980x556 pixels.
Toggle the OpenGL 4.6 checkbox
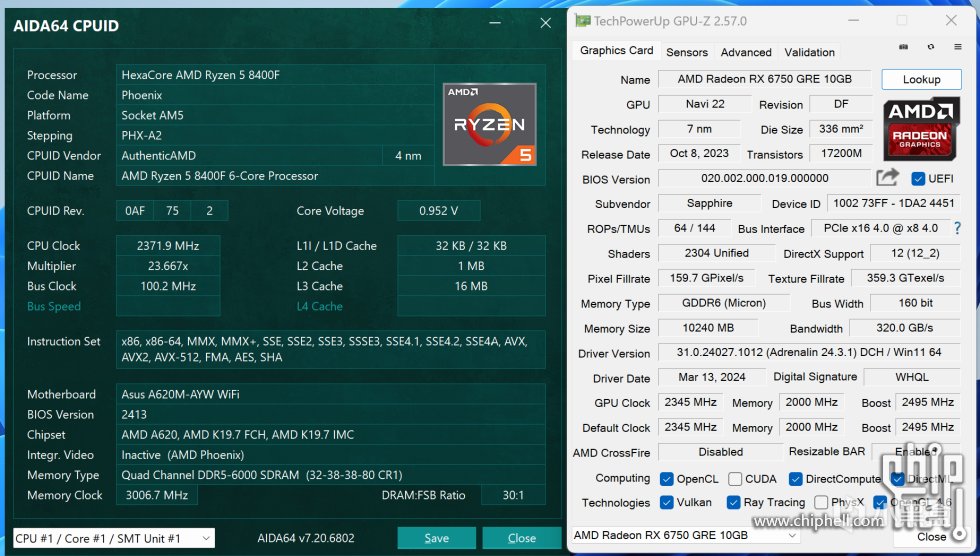[x=880, y=502]
